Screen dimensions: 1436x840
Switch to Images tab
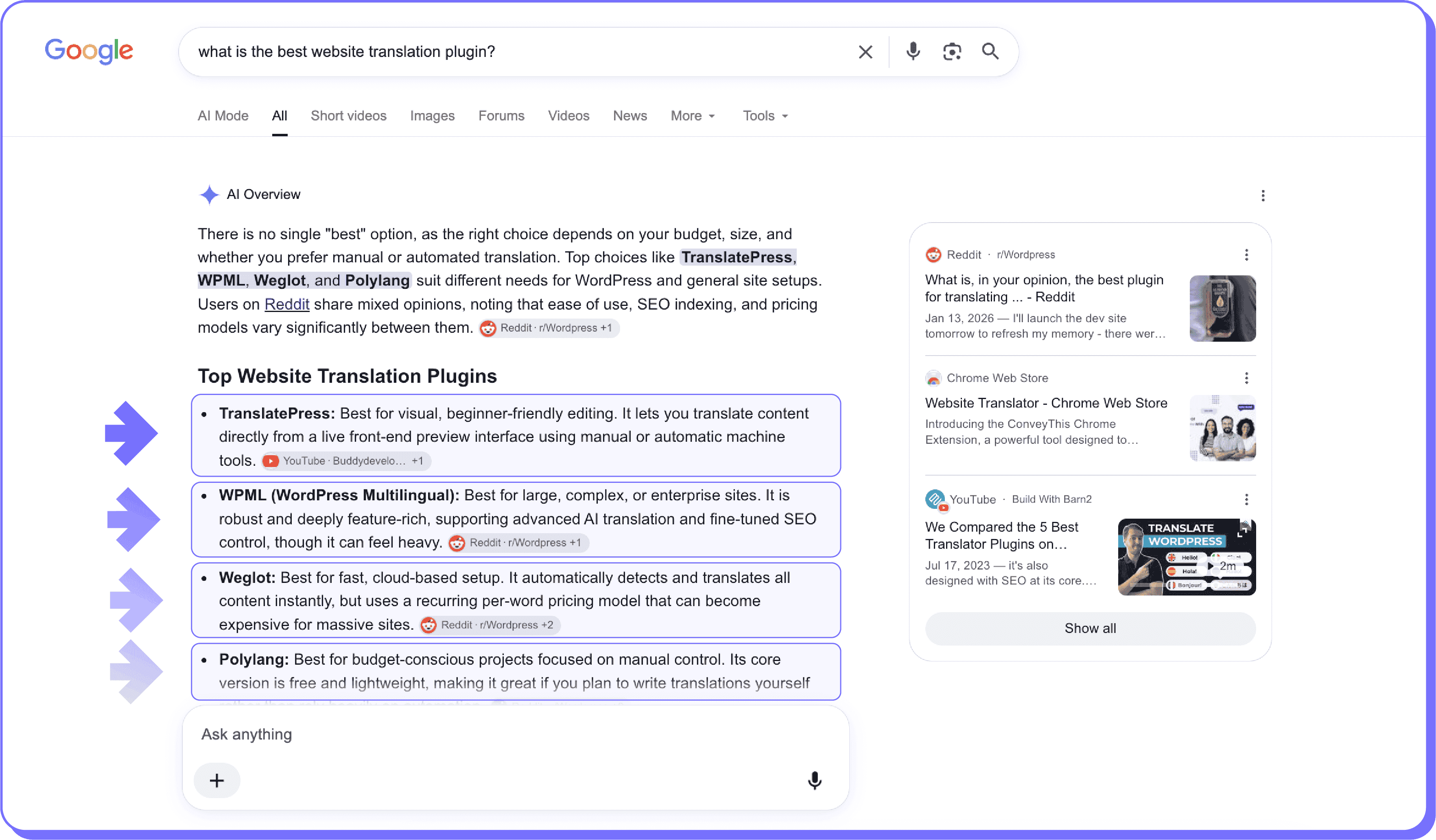[432, 116]
